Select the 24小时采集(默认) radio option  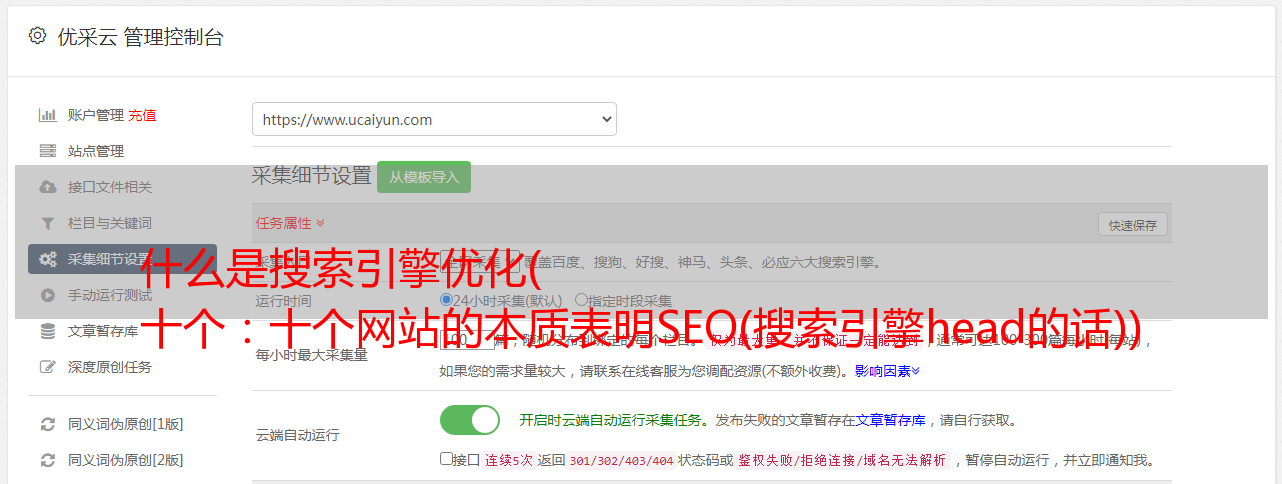point(447,300)
